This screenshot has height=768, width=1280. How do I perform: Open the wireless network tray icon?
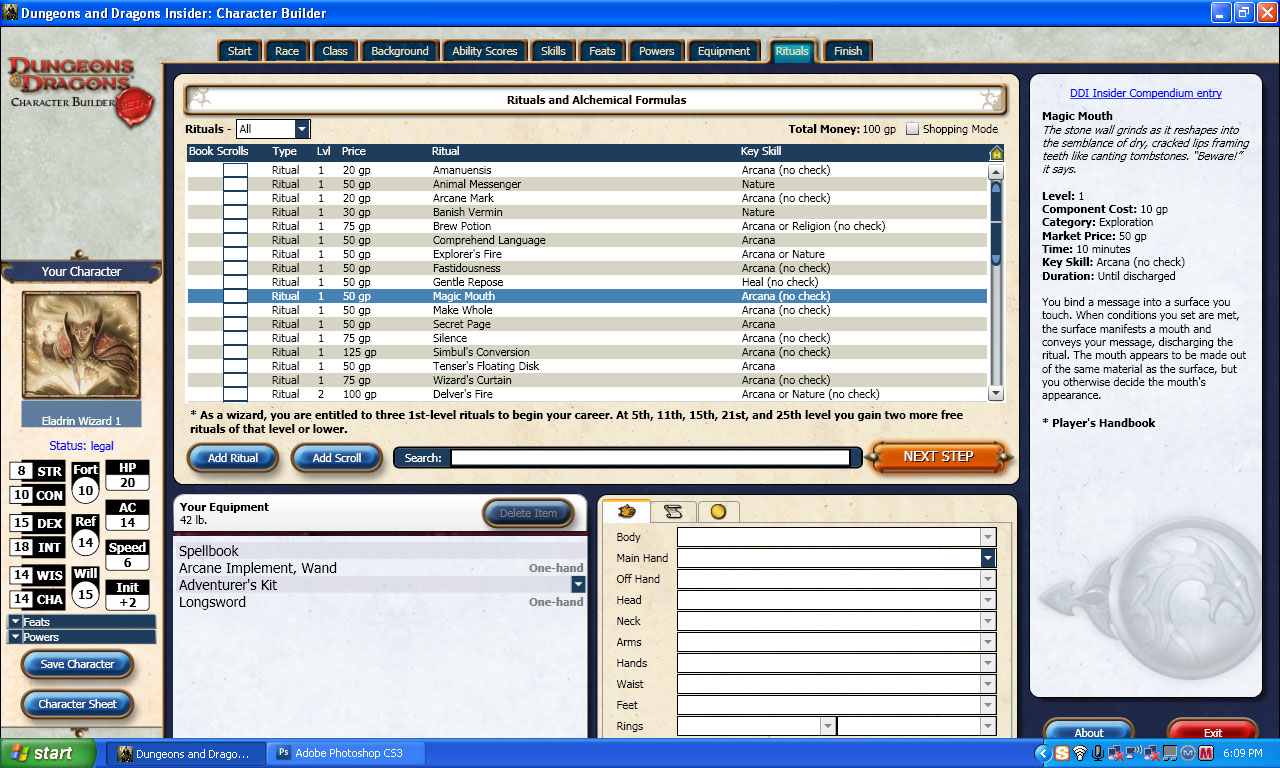[x=1079, y=753]
